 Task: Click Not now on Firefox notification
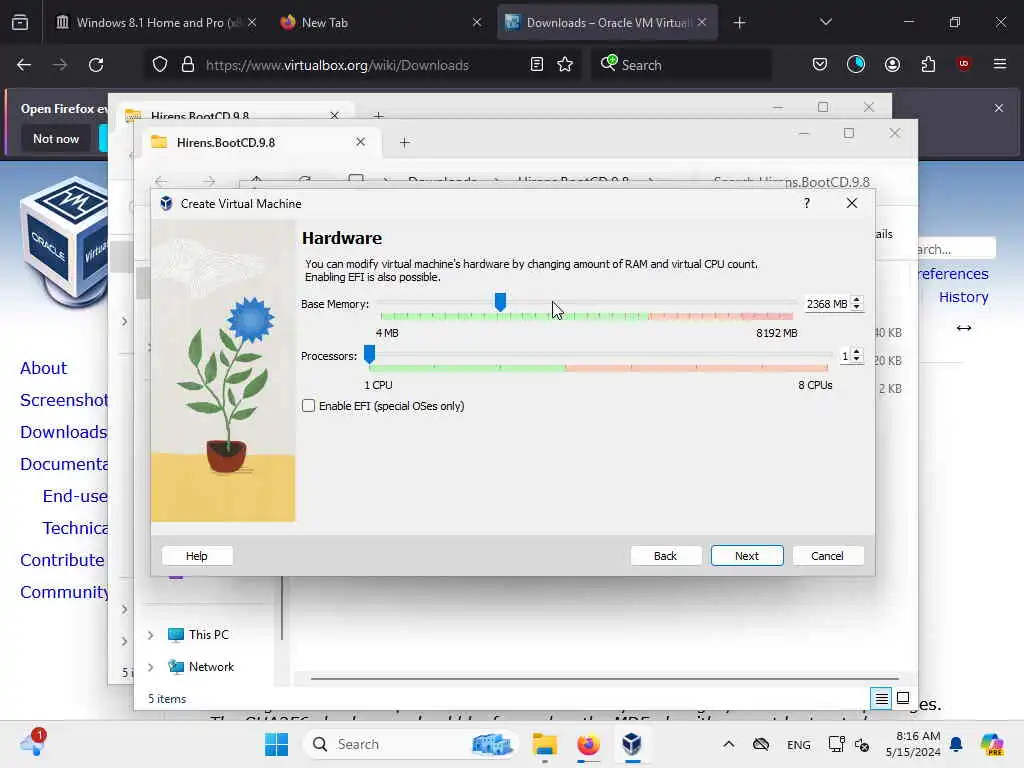[x=56, y=139]
